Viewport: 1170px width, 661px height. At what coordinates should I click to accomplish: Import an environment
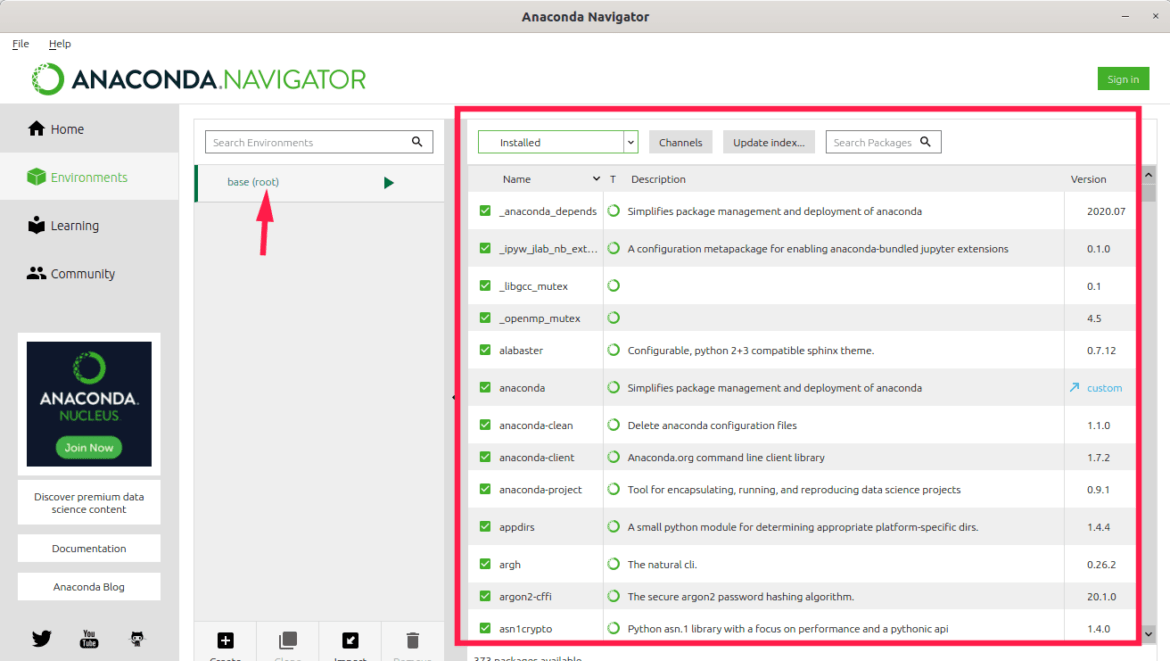point(350,641)
